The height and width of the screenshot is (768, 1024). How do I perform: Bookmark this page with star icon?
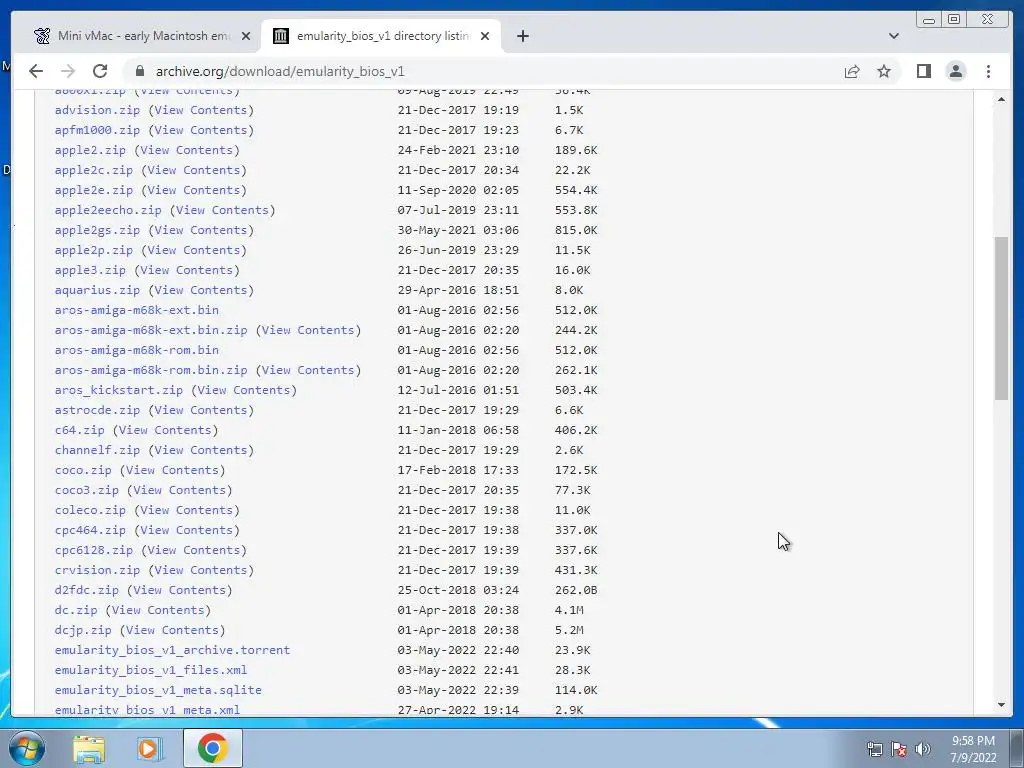[884, 71]
